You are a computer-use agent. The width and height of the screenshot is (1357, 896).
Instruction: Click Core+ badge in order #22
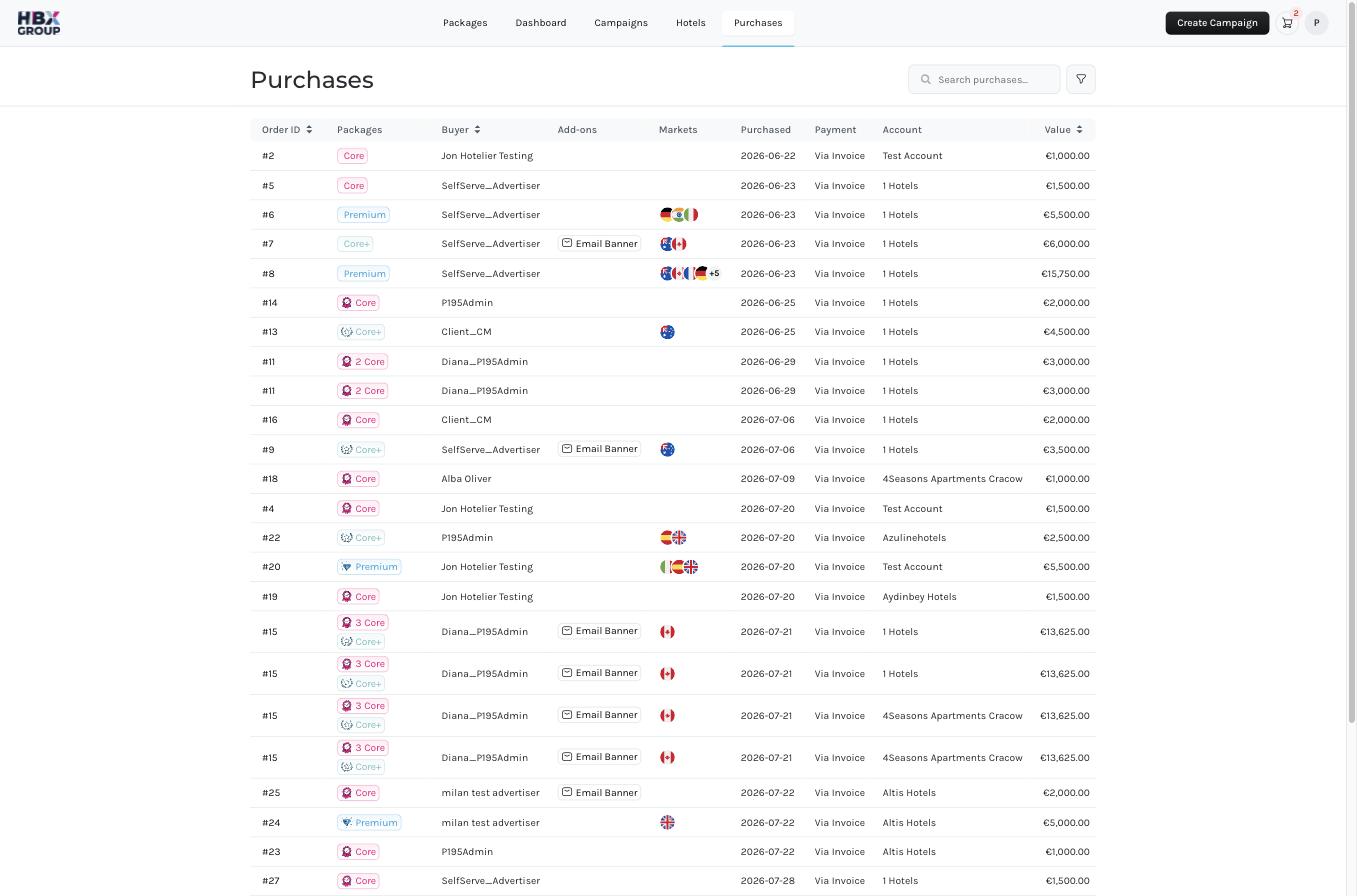tap(361, 538)
